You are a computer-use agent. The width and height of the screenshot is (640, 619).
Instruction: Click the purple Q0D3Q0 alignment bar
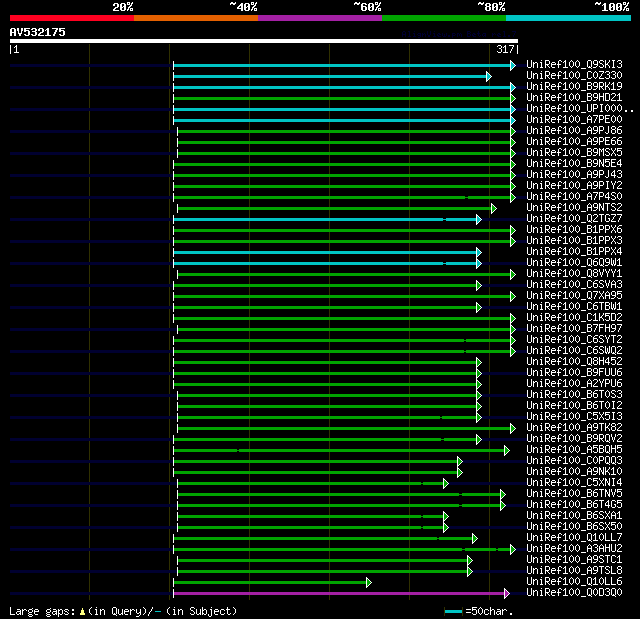342,593
